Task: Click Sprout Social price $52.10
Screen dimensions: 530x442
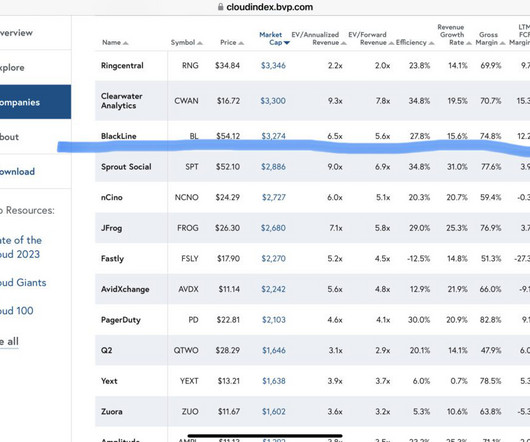Action: click(228, 167)
